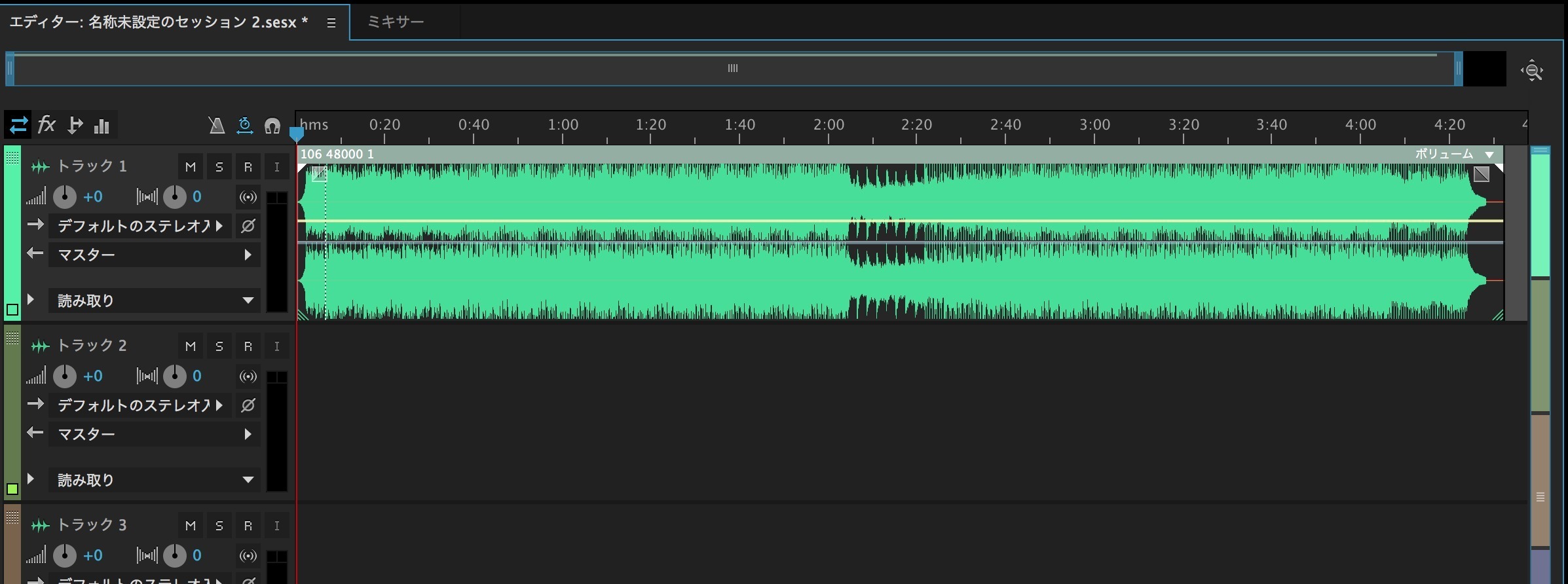Toggle トラック 2 polarity invert icon
The width and height of the screenshot is (1568, 584).
[248, 405]
